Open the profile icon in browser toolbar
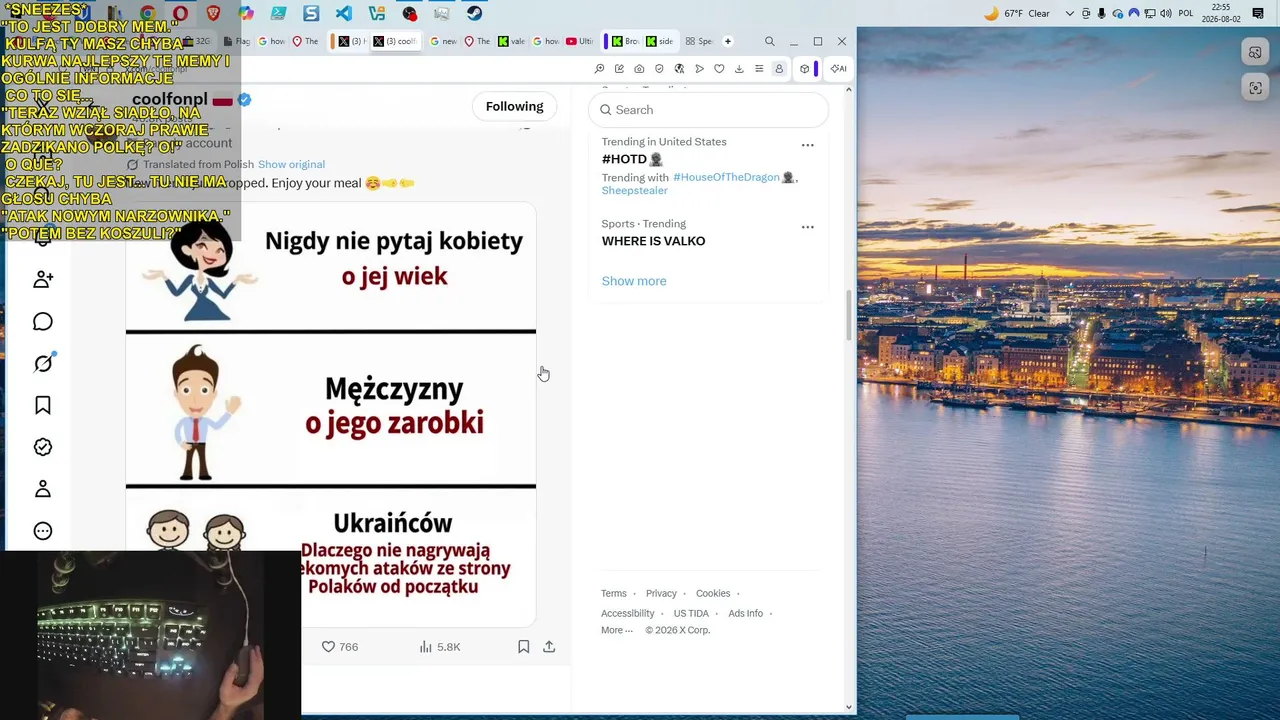This screenshot has height=720, width=1280. coord(779,69)
